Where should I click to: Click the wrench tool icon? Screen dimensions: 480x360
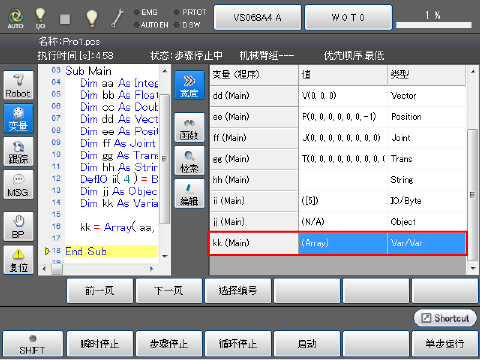coord(117,18)
